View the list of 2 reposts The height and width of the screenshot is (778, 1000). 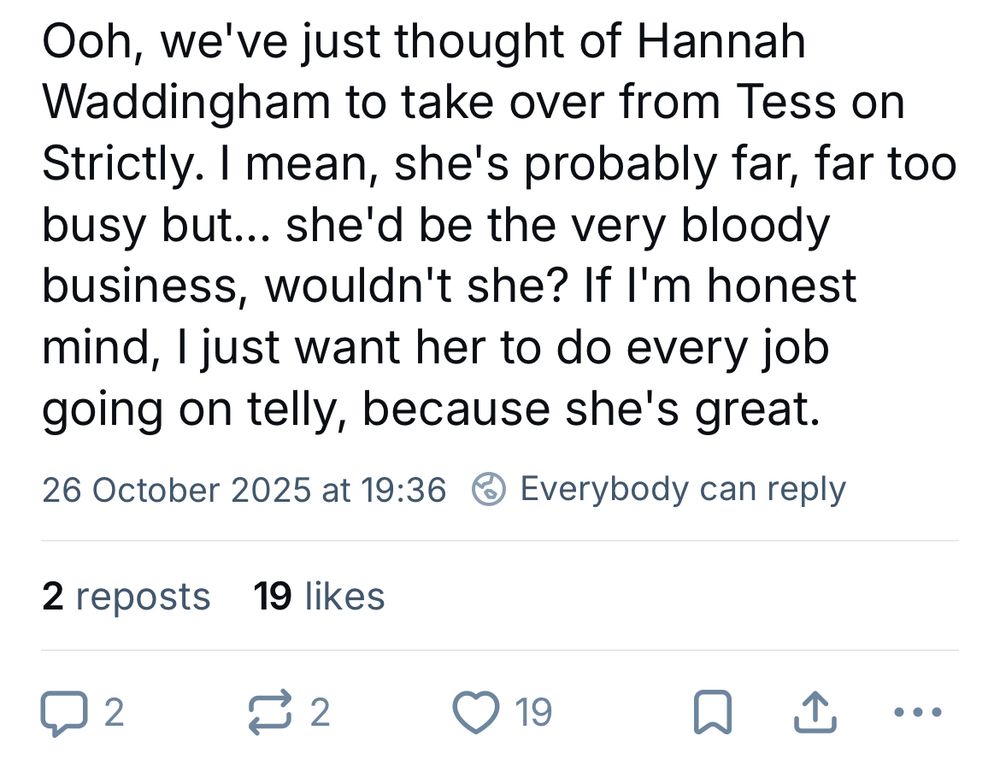(126, 597)
